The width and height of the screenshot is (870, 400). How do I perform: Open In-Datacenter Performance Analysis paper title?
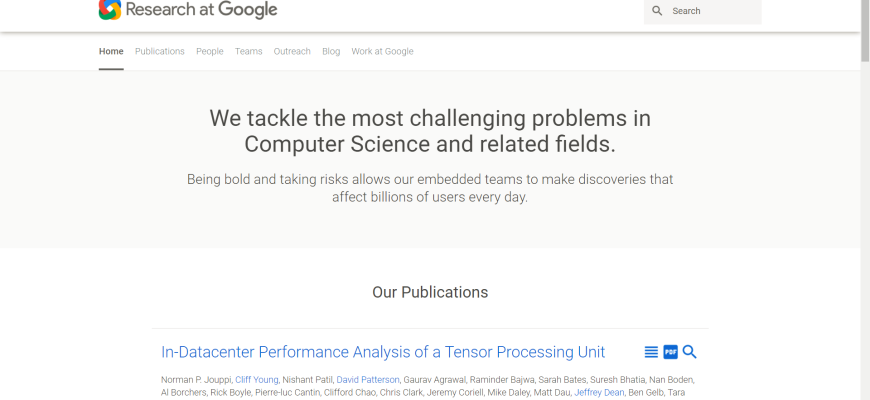pyautogui.click(x=383, y=352)
